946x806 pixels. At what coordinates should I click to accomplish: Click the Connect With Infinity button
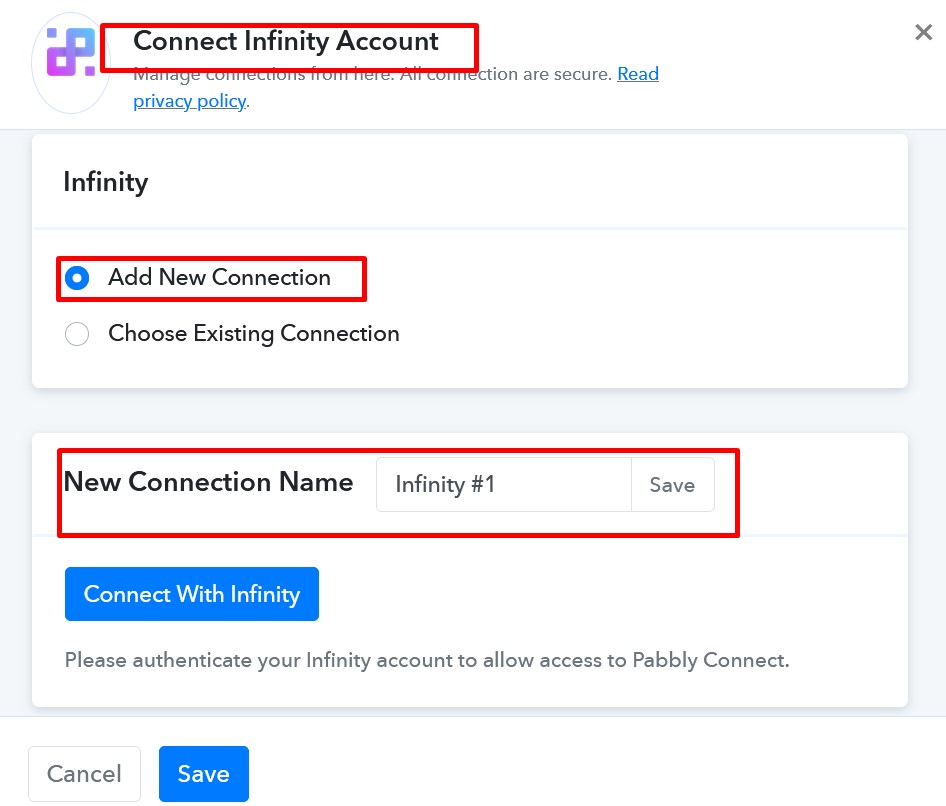[x=192, y=594]
